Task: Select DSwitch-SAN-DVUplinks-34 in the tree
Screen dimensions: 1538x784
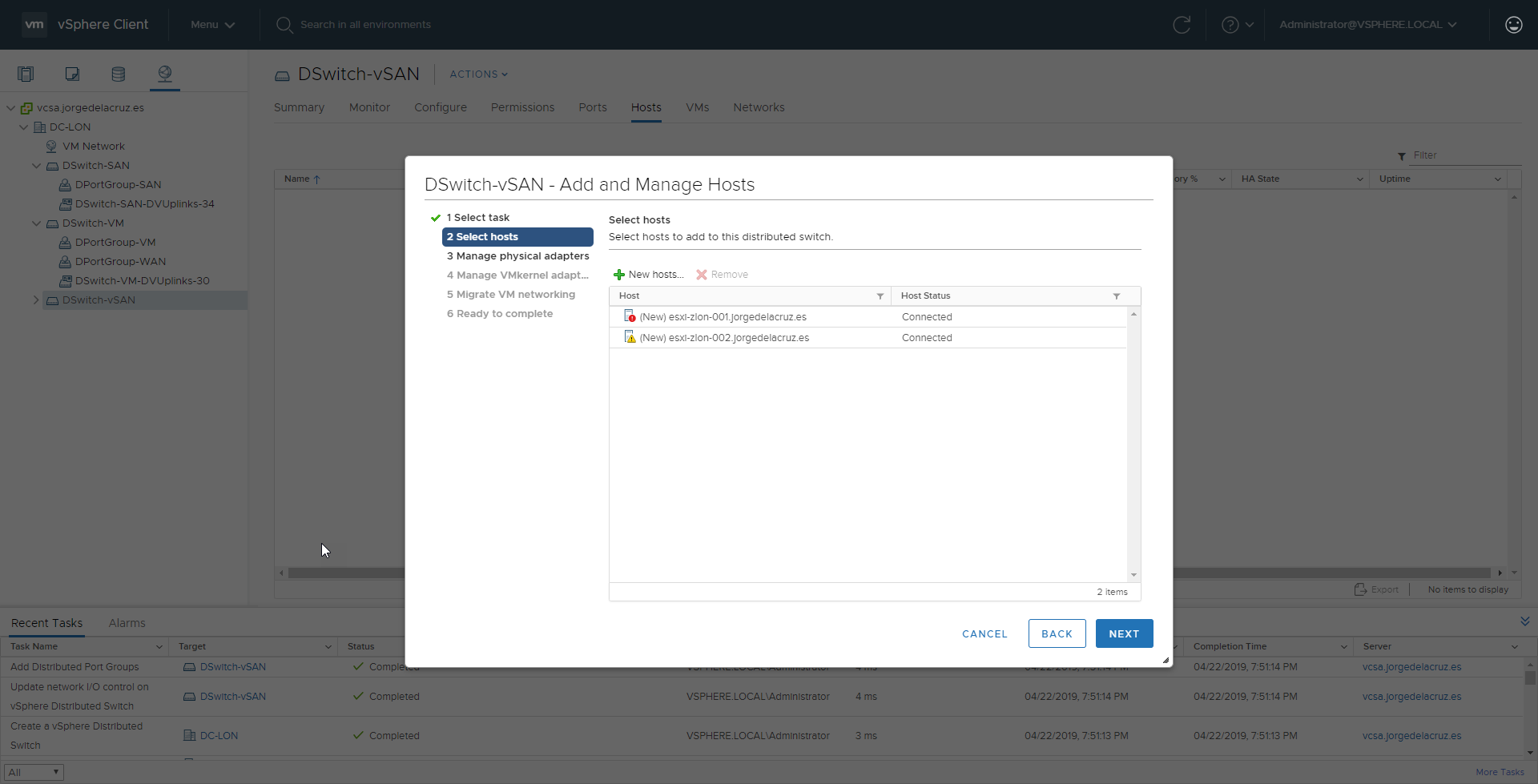Action: click(145, 204)
